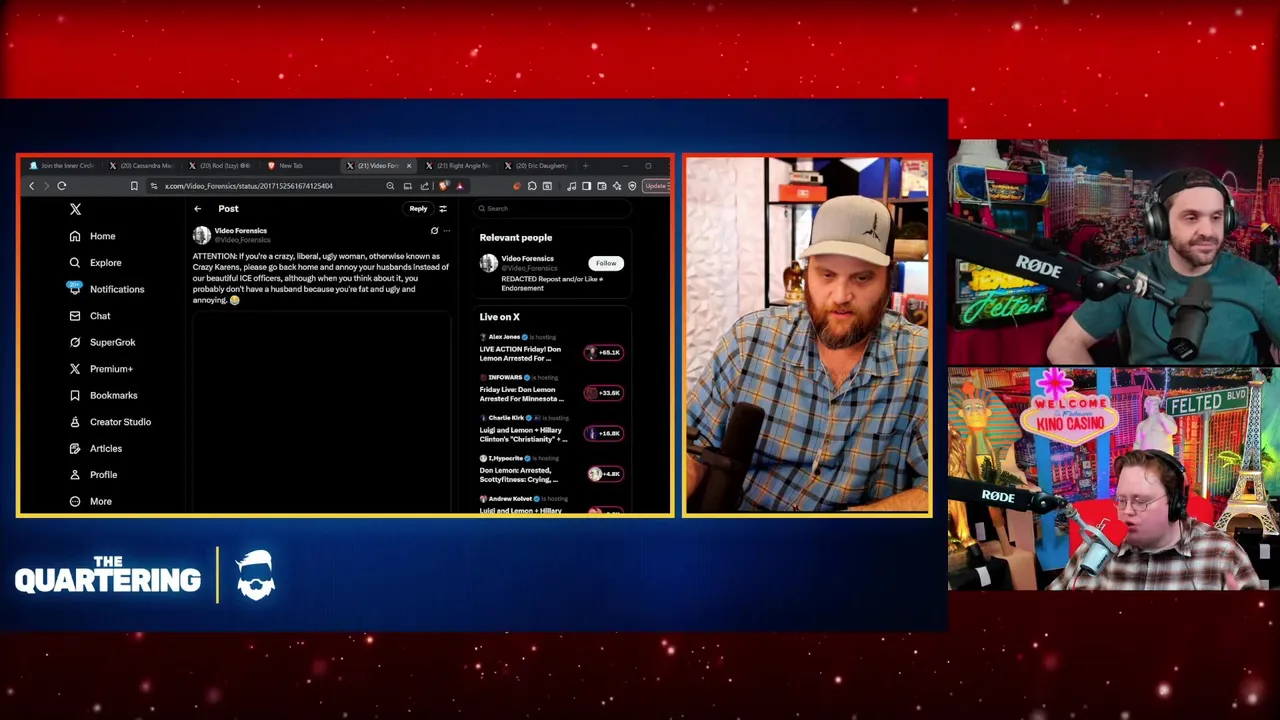
Task: Open the Brave Wallet icon
Action: point(602,186)
